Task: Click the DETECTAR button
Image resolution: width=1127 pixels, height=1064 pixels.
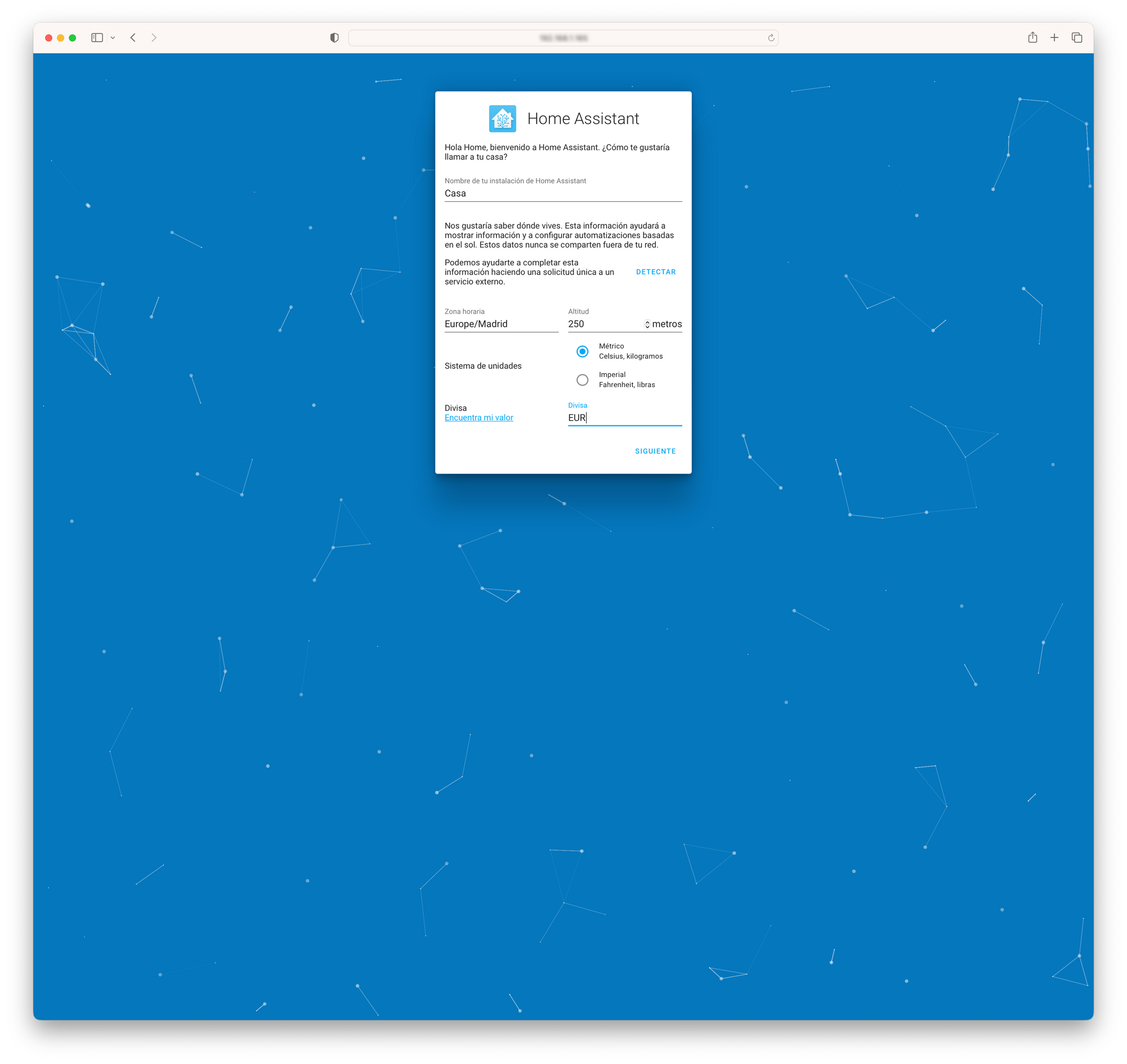Action: point(656,272)
